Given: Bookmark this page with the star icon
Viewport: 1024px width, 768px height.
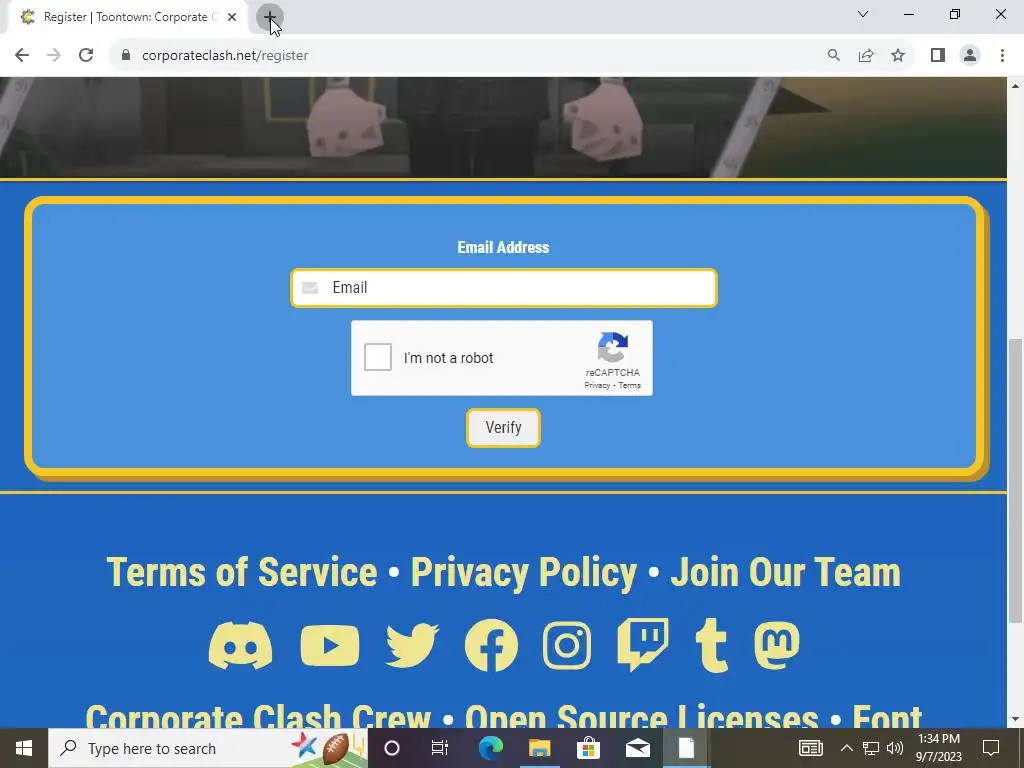Looking at the screenshot, I should pyautogui.click(x=898, y=56).
